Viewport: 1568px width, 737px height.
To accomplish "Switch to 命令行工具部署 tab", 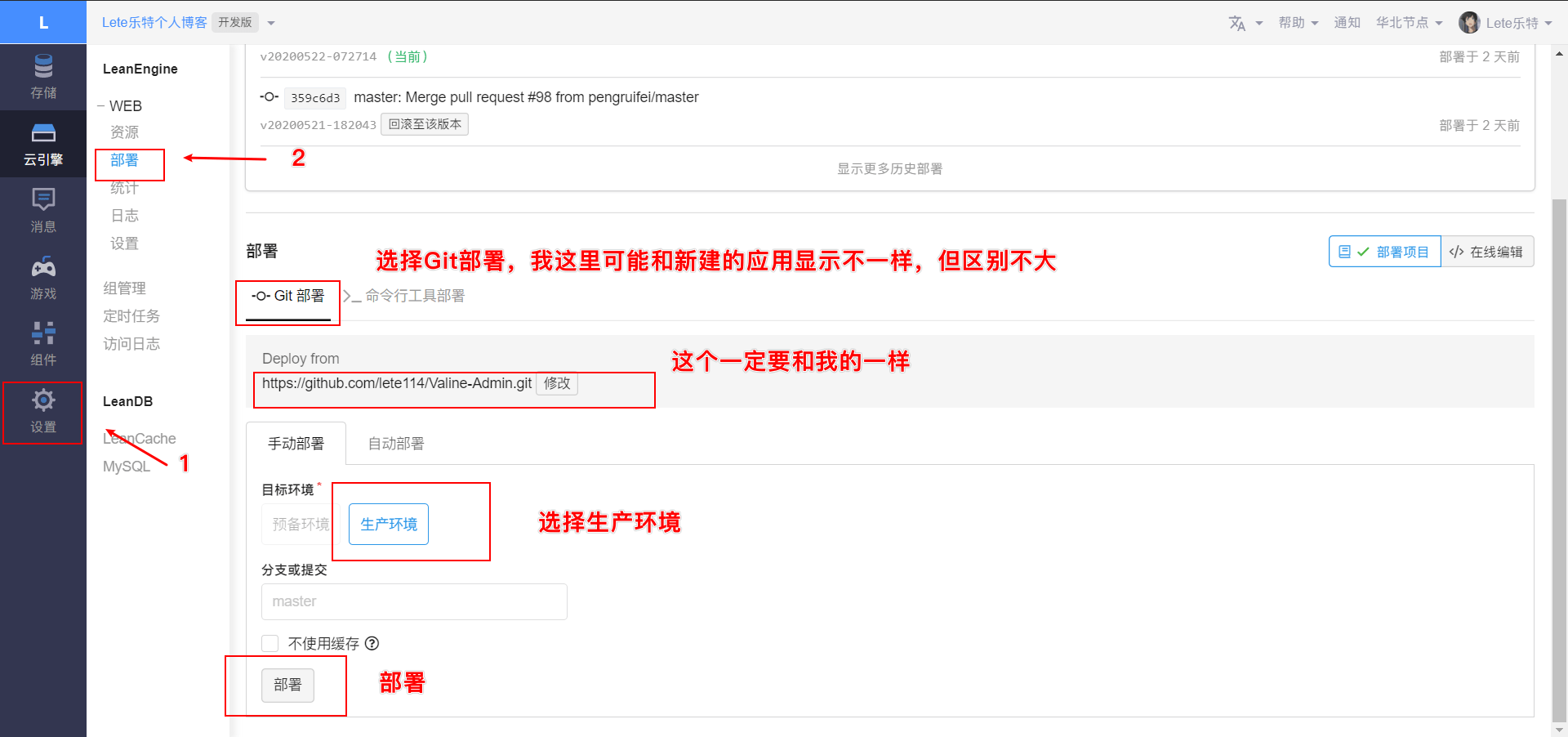I will (x=405, y=296).
